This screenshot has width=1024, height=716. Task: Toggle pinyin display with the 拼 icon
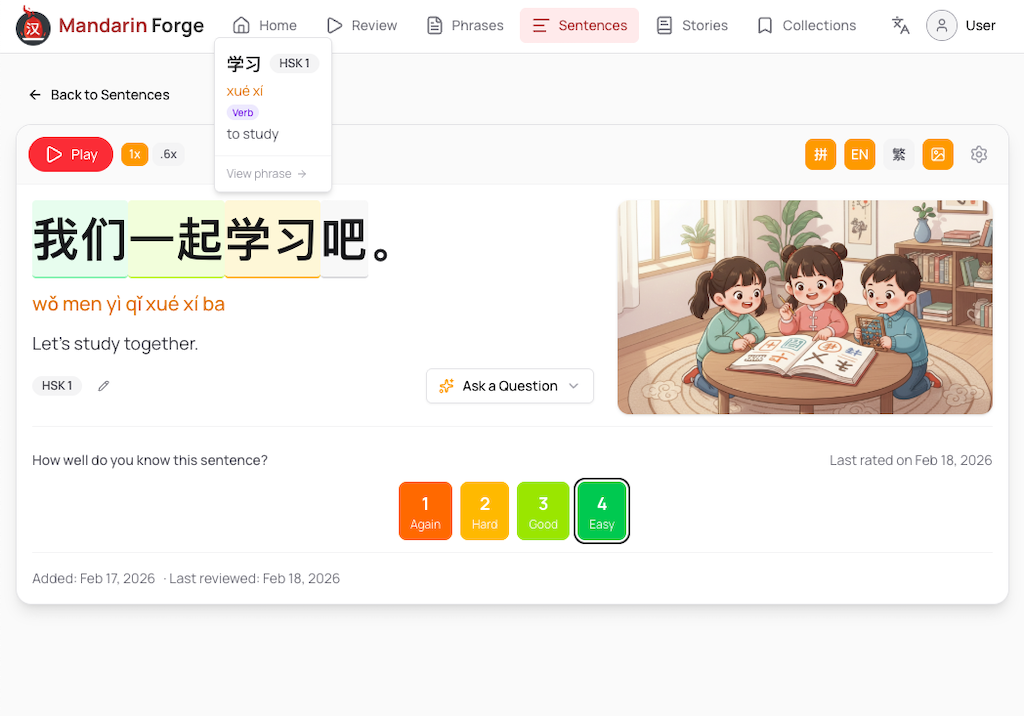tap(820, 154)
